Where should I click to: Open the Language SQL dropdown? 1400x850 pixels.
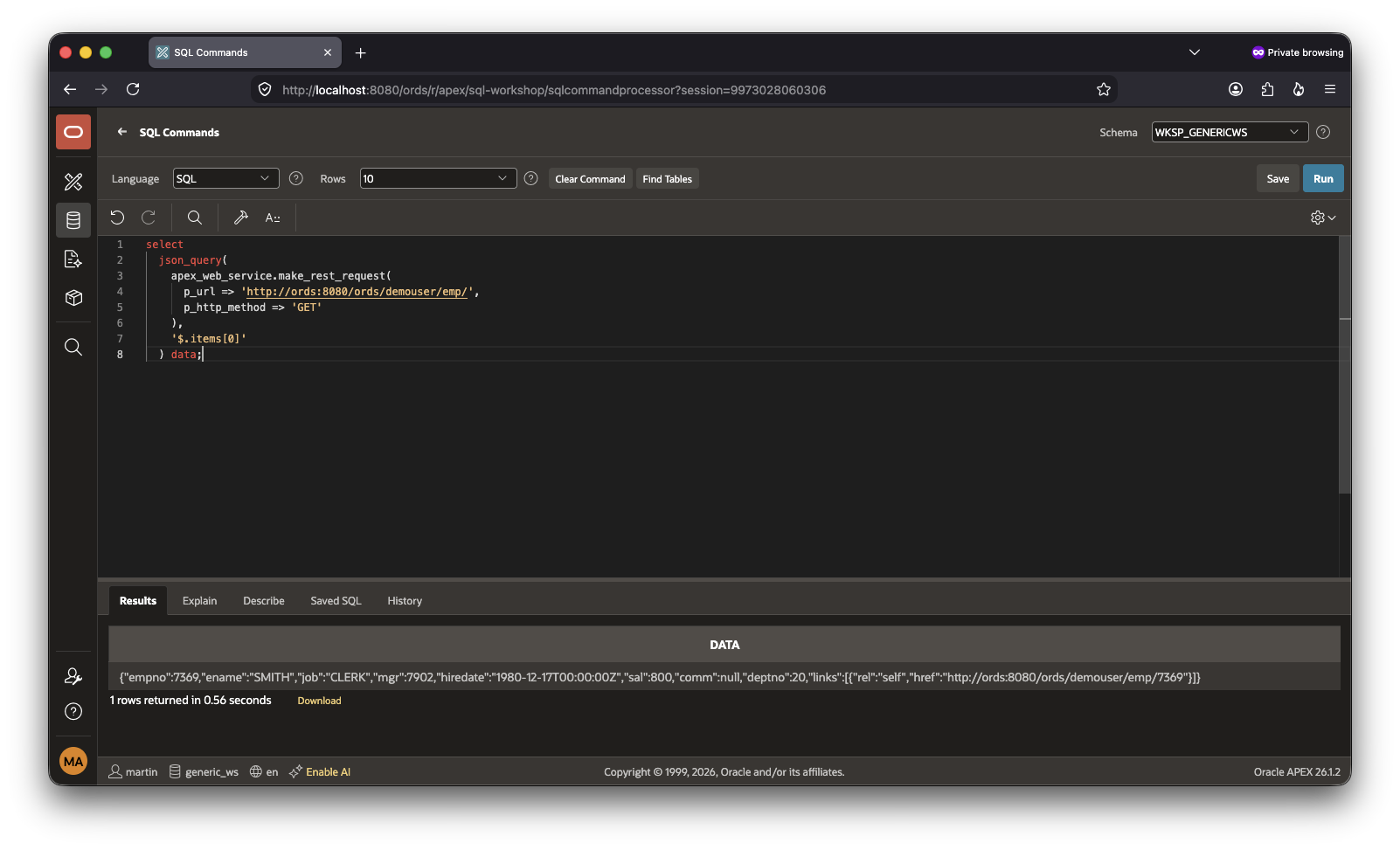pos(225,178)
